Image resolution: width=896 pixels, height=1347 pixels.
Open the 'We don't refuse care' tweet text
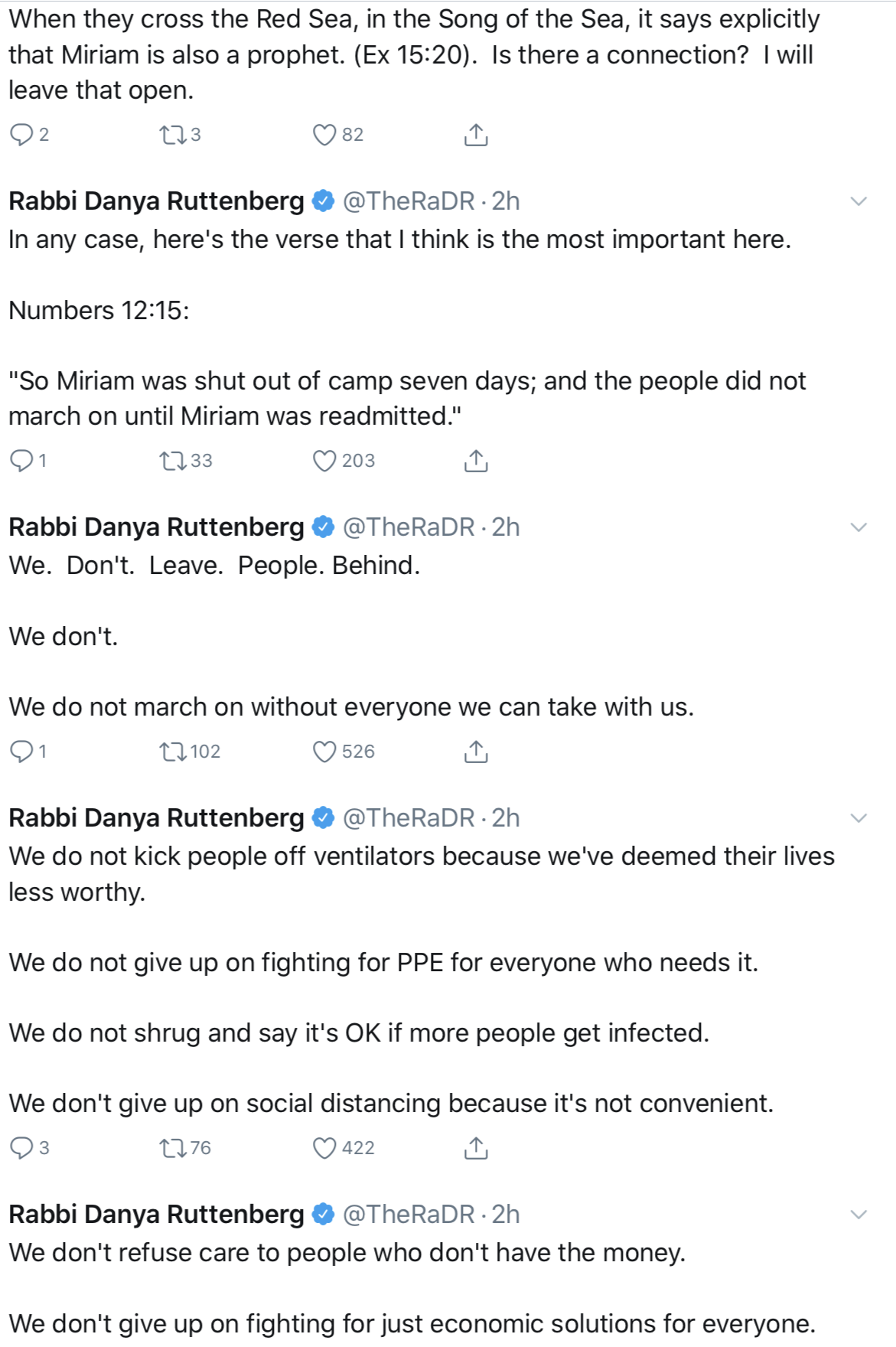tap(347, 1253)
